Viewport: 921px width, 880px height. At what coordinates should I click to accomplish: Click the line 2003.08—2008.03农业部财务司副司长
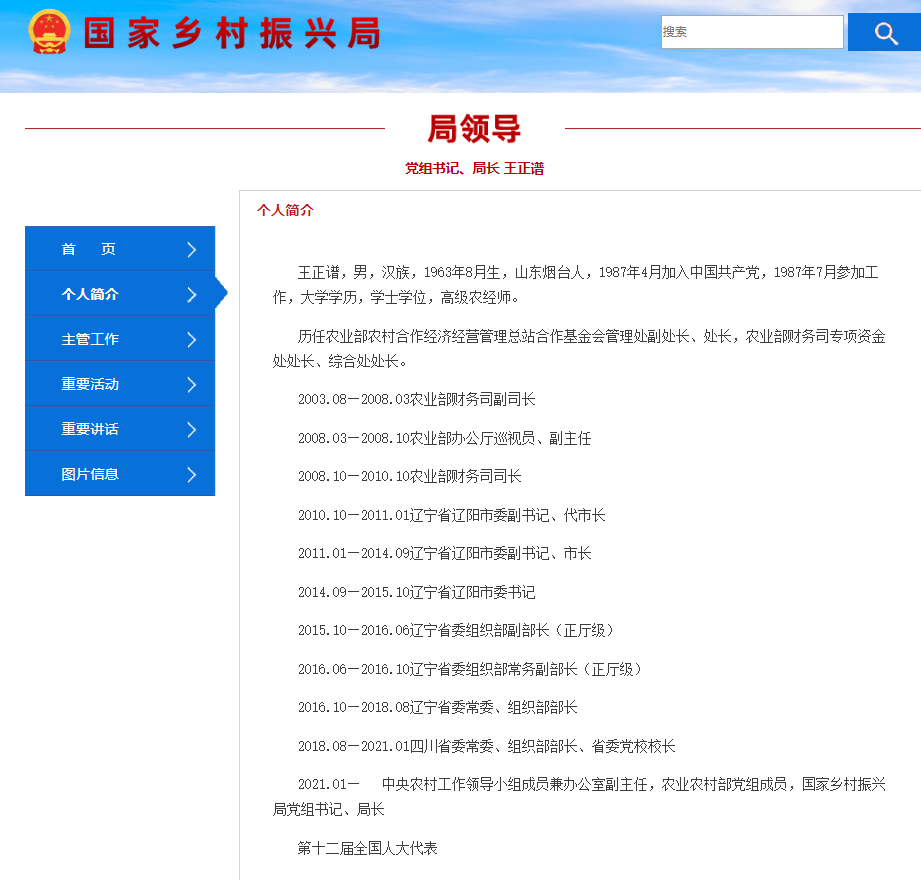coord(416,399)
